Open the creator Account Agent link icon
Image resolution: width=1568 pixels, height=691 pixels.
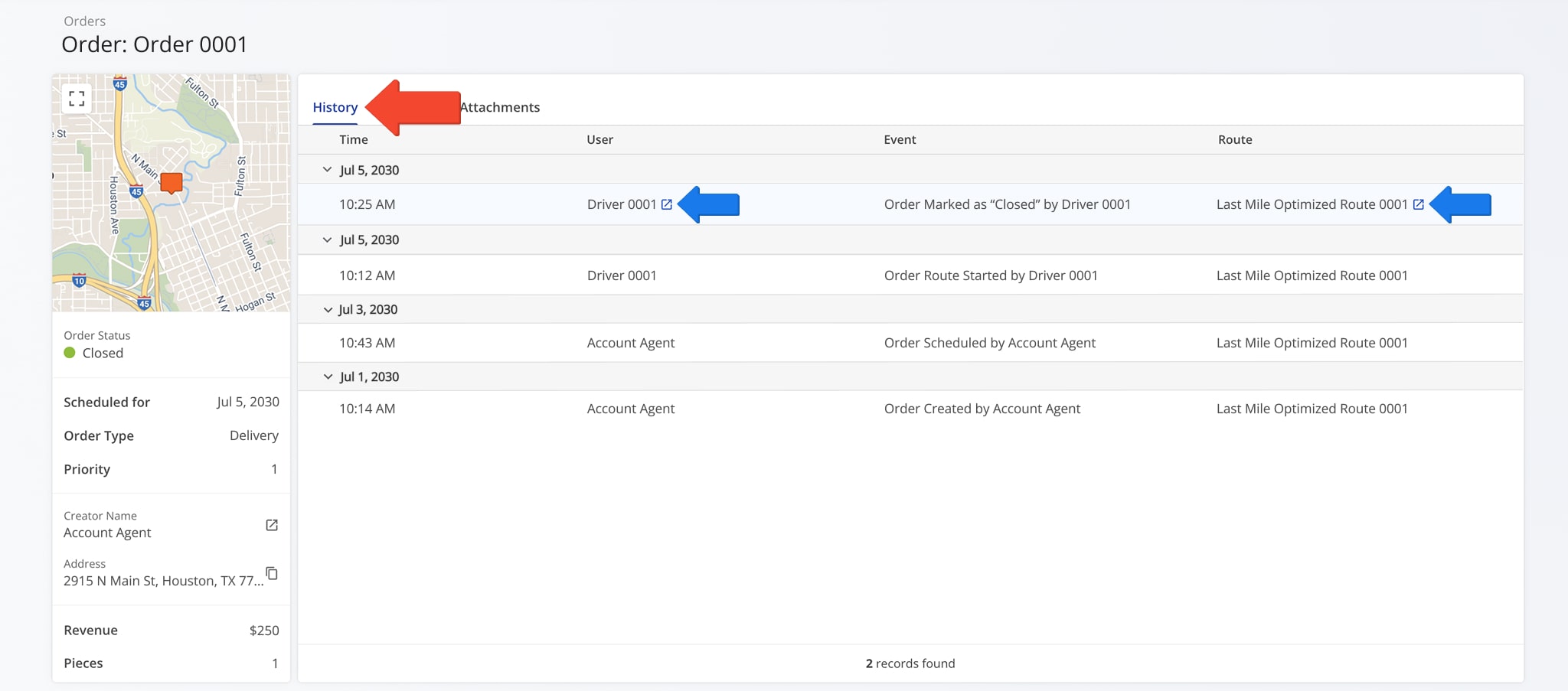point(272,525)
